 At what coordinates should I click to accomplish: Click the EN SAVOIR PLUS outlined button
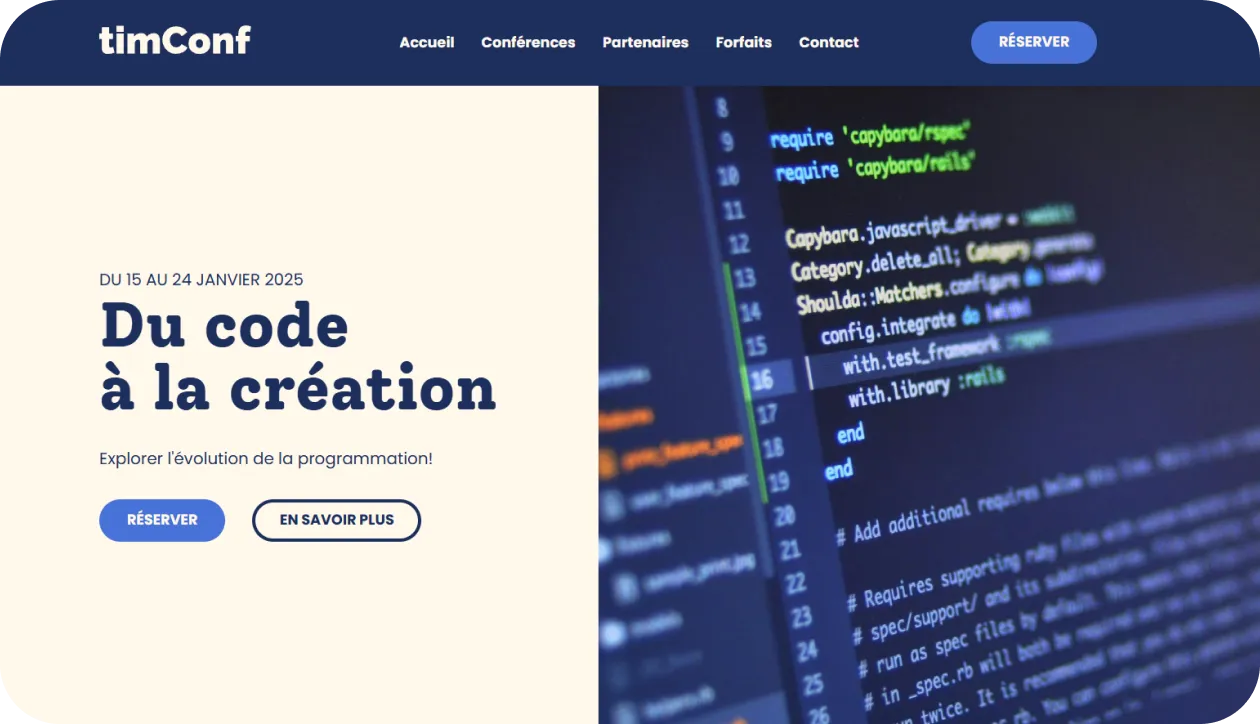click(336, 520)
